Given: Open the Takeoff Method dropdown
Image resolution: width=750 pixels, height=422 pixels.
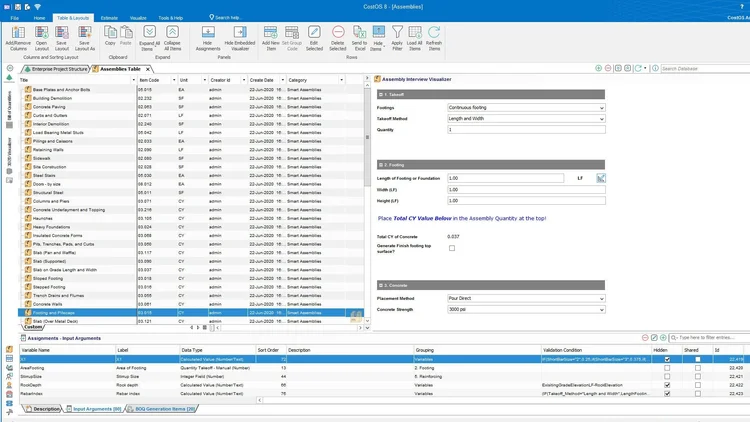Looking at the screenshot, I should (526, 119).
